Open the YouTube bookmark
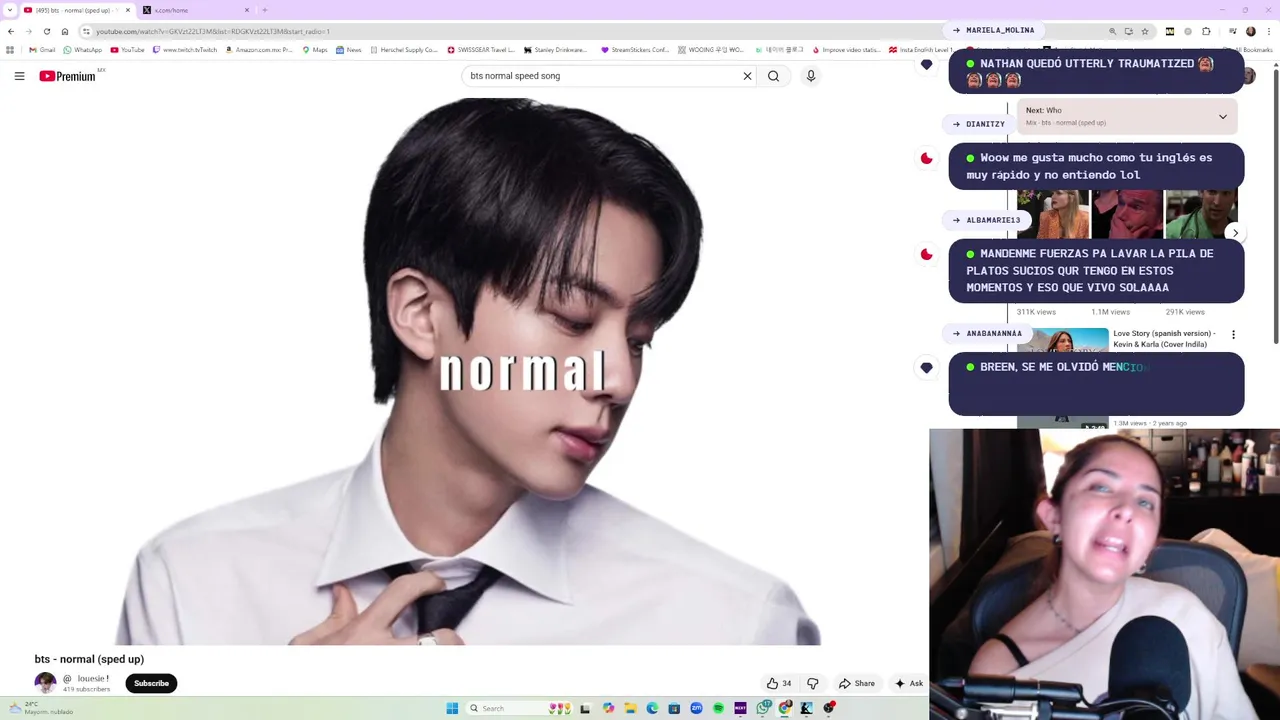1280x720 pixels. click(128, 50)
